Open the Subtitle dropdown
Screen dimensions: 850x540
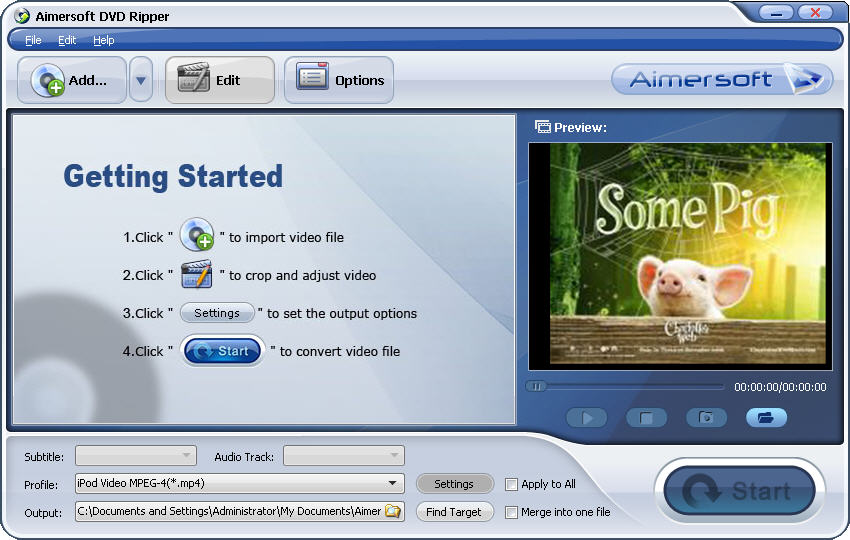coord(136,455)
